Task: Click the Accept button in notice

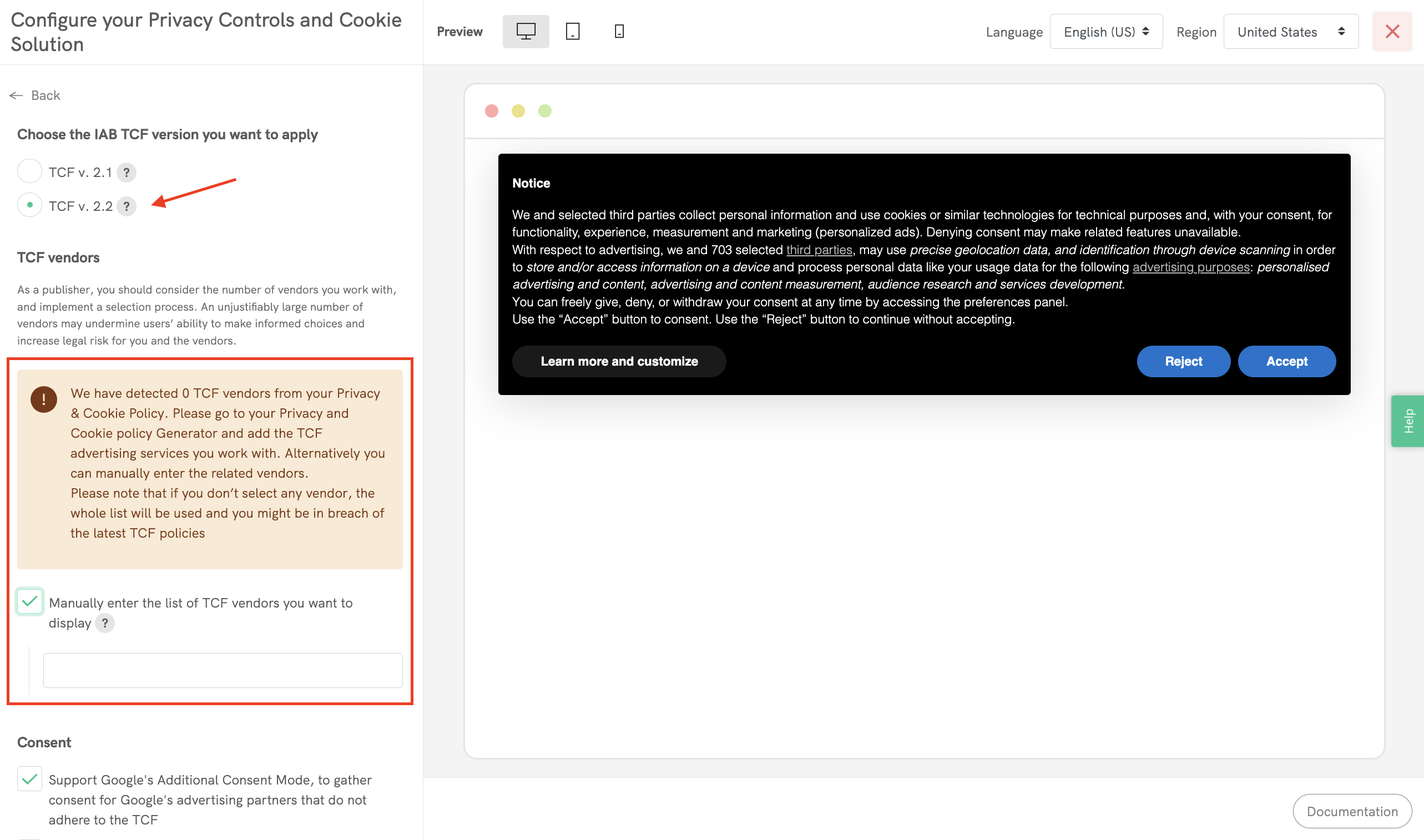Action: click(1286, 361)
